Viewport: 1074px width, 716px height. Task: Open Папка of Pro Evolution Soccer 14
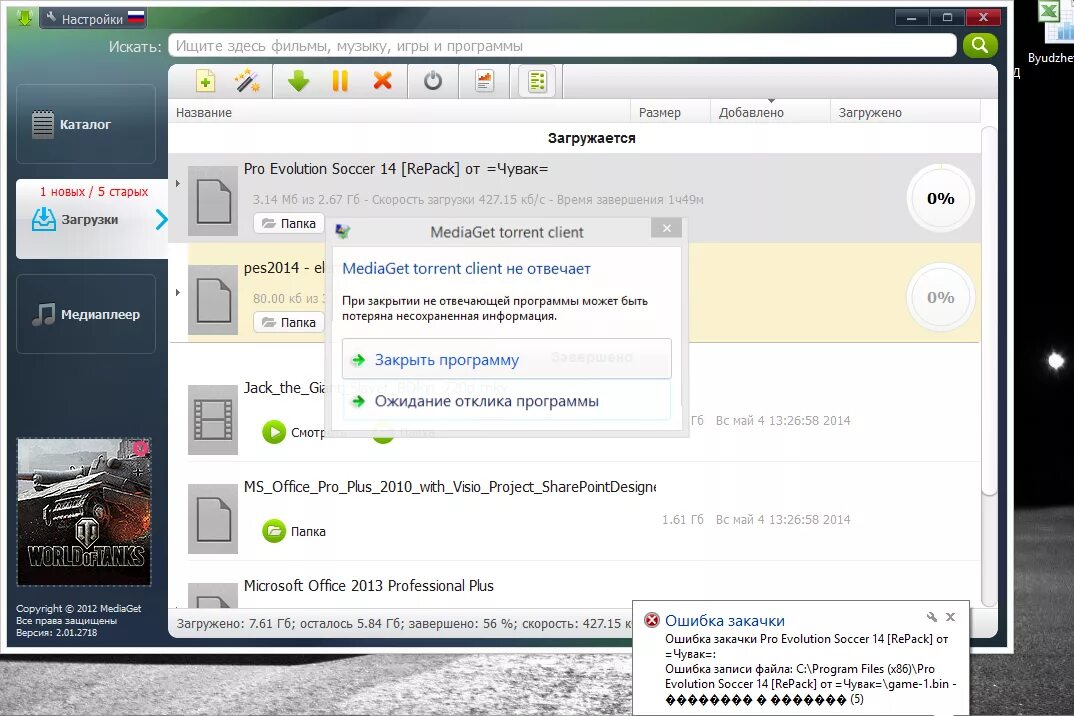click(x=288, y=223)
